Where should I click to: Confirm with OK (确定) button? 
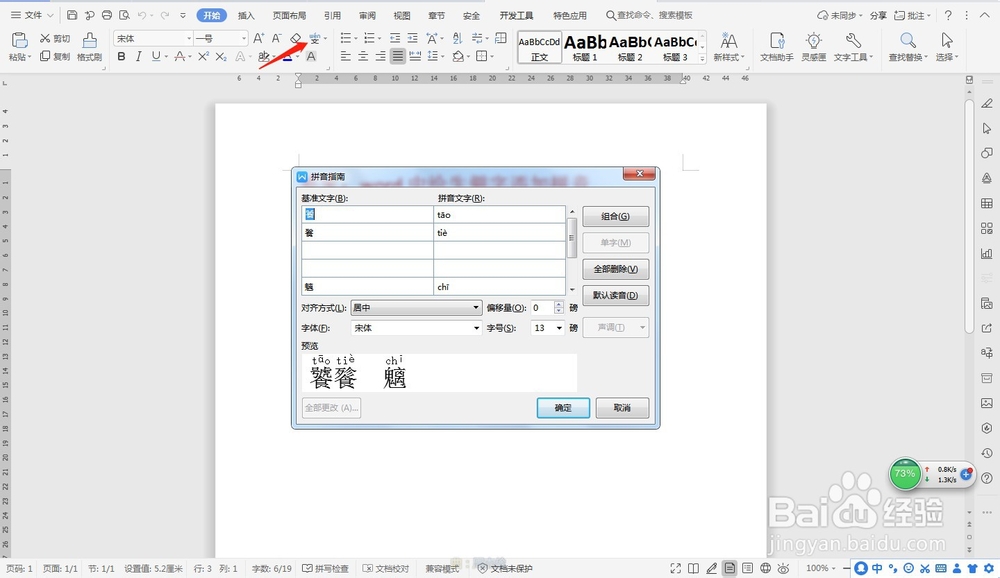click(563, 408)
